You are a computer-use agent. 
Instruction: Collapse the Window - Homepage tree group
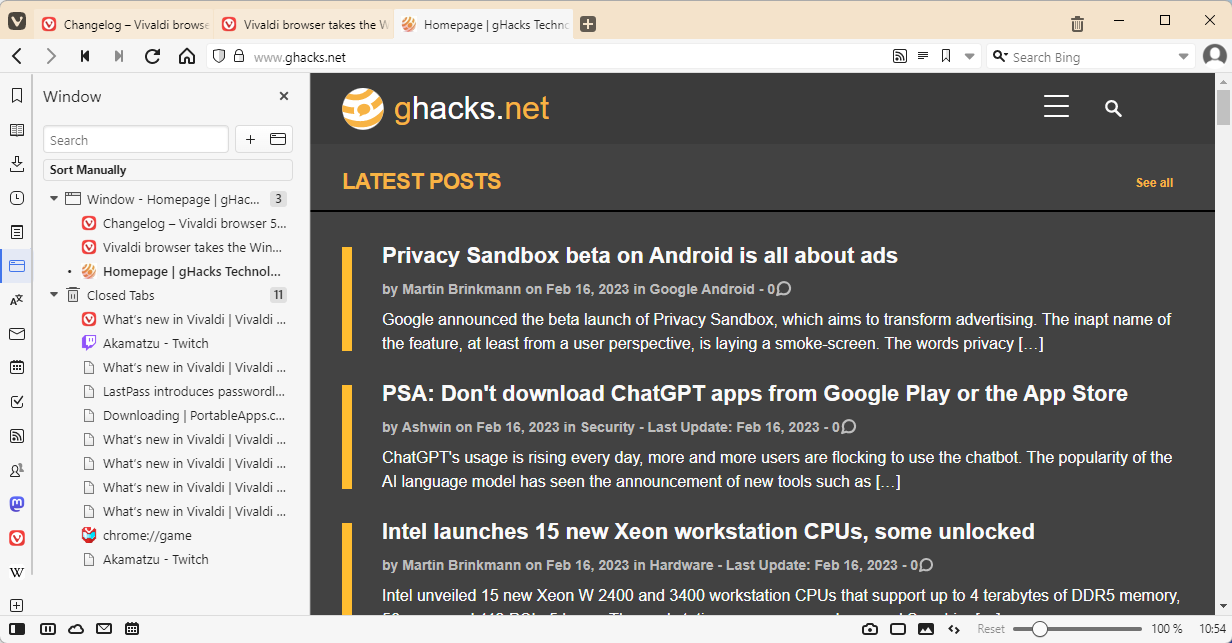point(54,200)
